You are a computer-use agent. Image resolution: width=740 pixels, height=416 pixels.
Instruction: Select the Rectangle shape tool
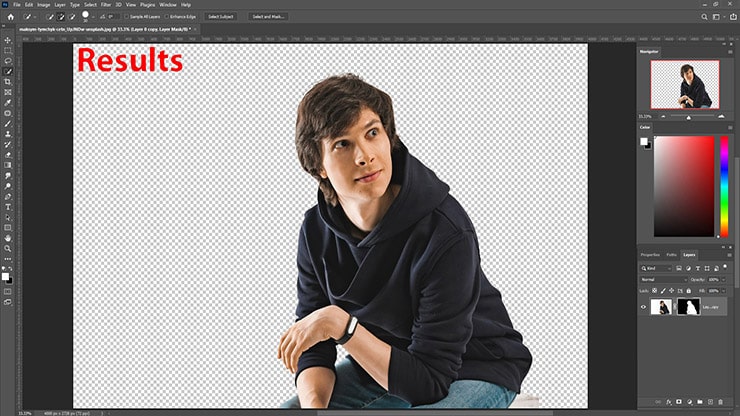point(8,228)
